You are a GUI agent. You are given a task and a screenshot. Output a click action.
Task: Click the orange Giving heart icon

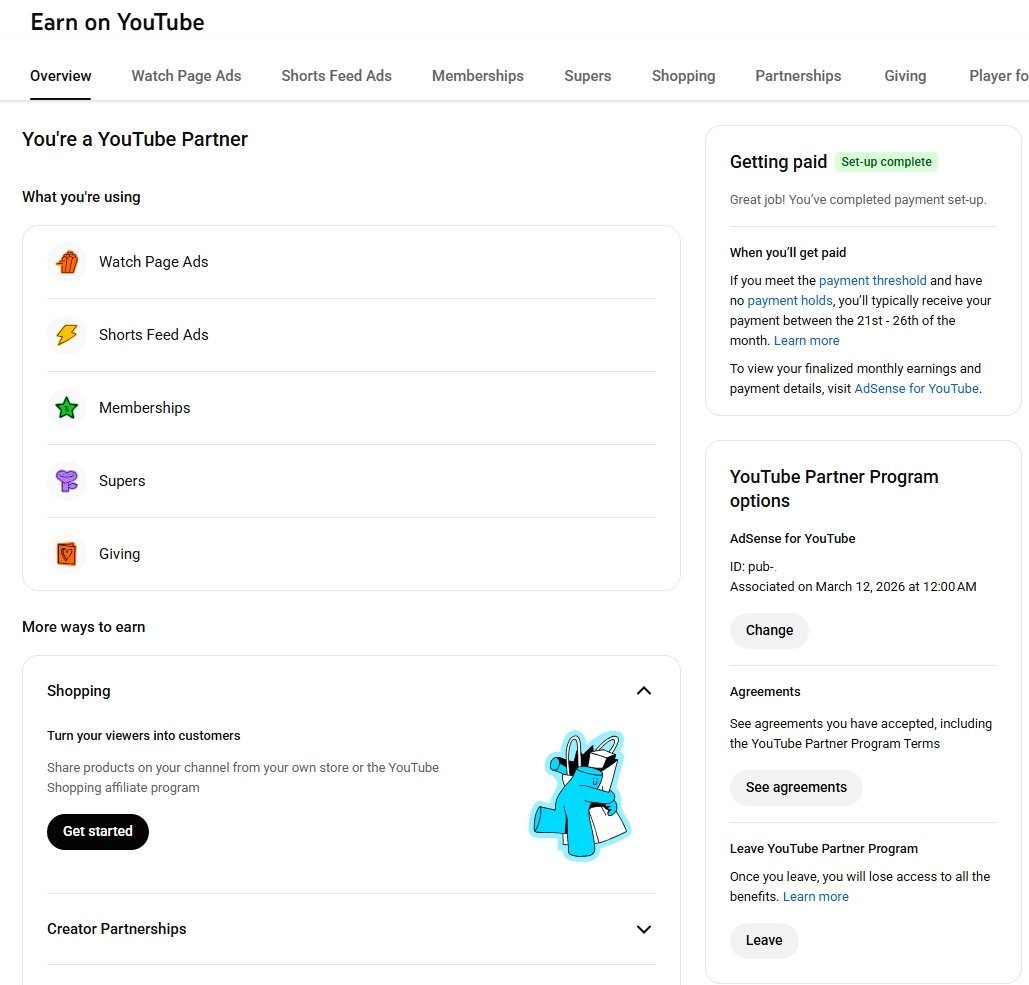pos(67,554)
